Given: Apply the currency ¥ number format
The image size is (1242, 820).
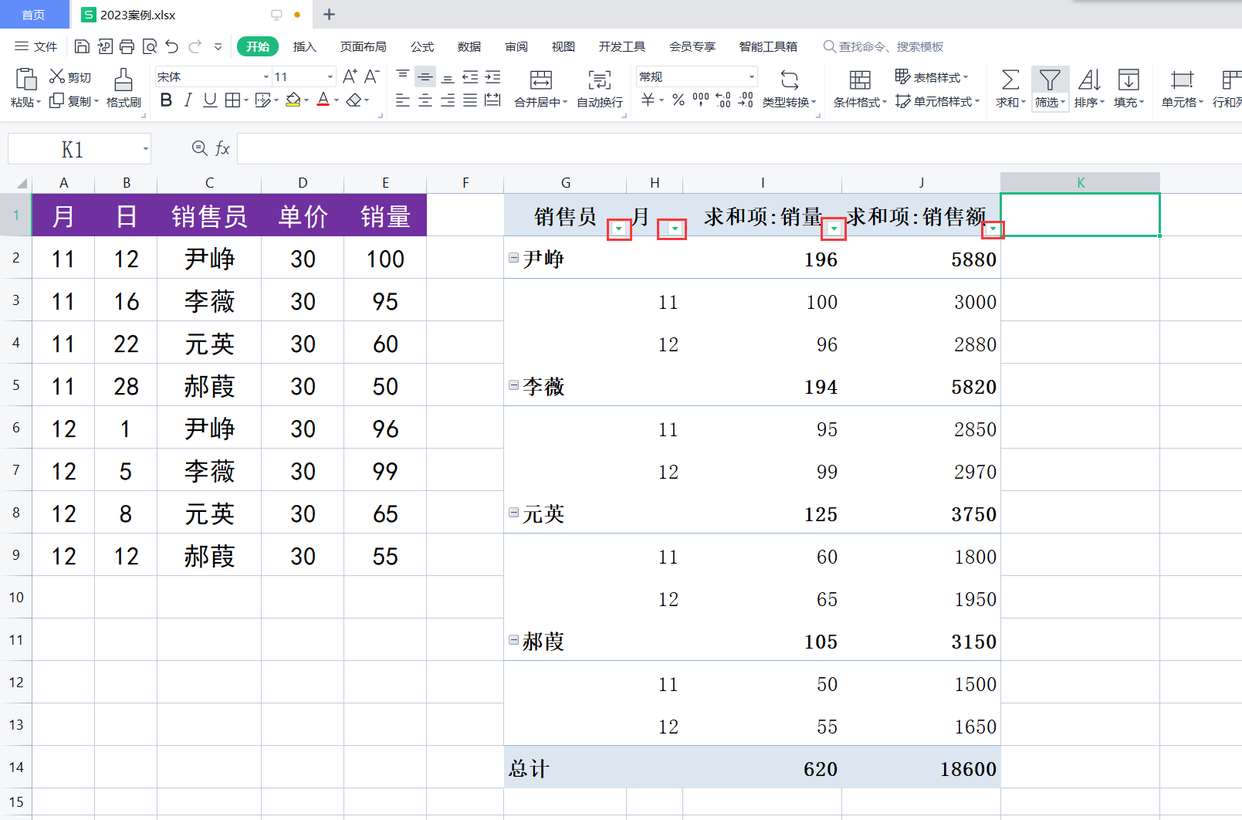Looking at the screenshot, I should click(648, 100).
